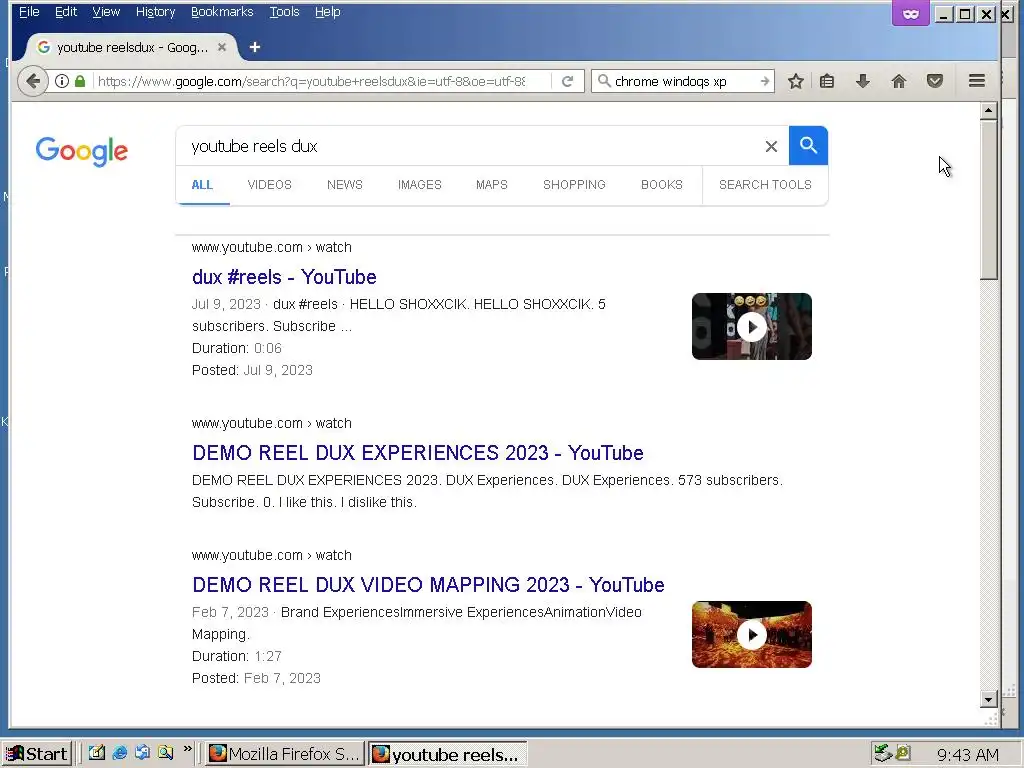Close the youtube reelsdux Google tab
The image size is (1024, 768).
[x=222, y=47]
